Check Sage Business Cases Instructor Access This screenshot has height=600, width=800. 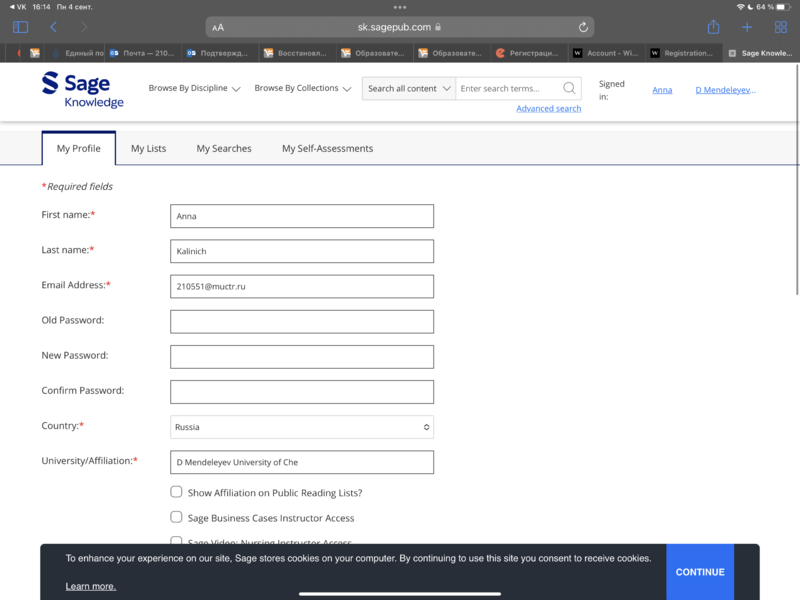(176, 517)
